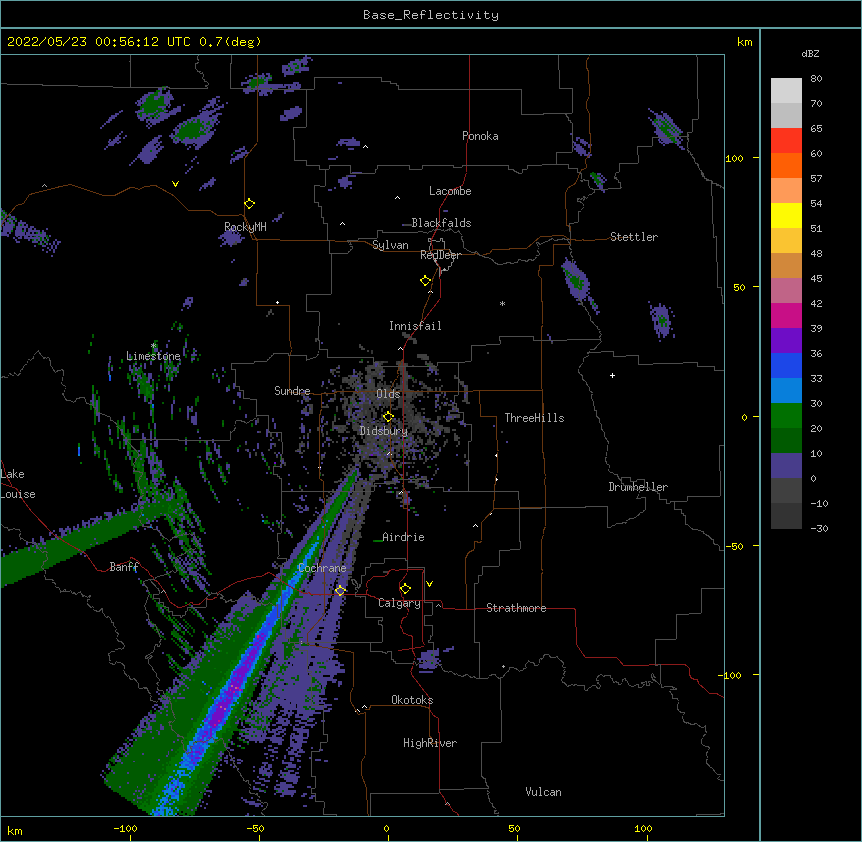862x842 pixels.
Task: Click the yellow diamond marker above Calgary
Action: [x=405, y=589]
